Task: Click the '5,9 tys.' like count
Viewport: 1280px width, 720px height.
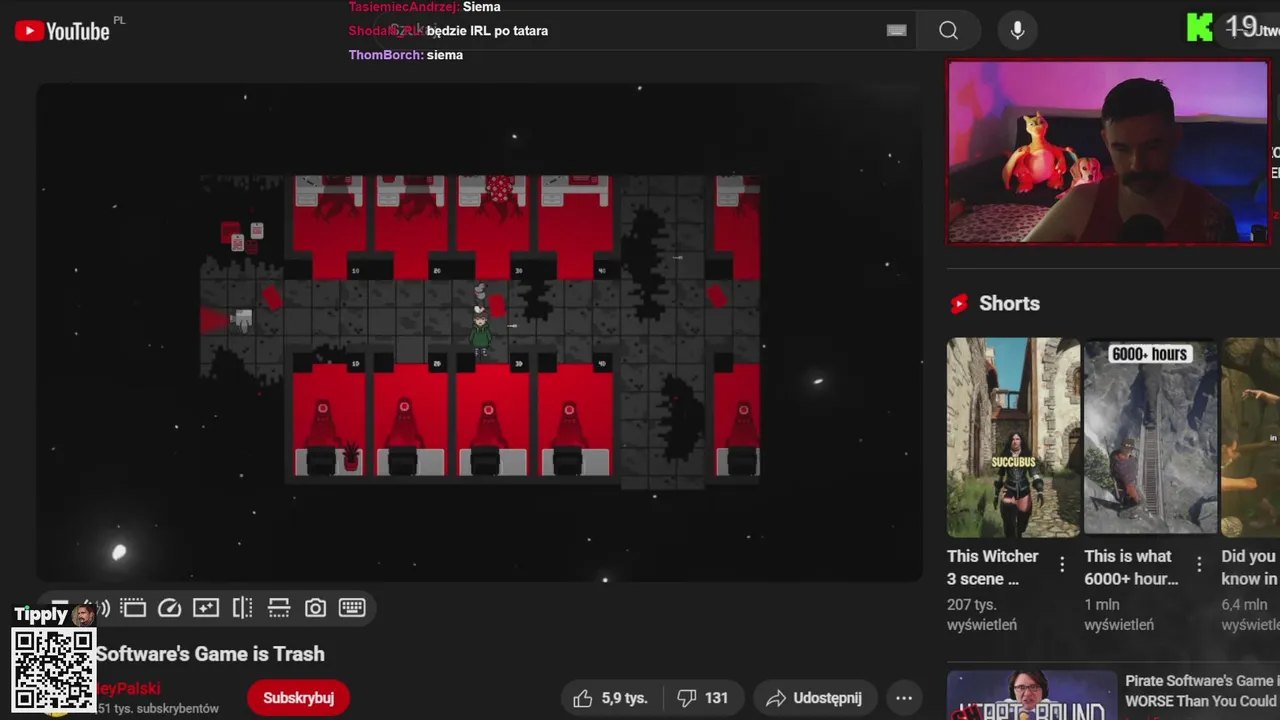Action: (x=624, y=698)
